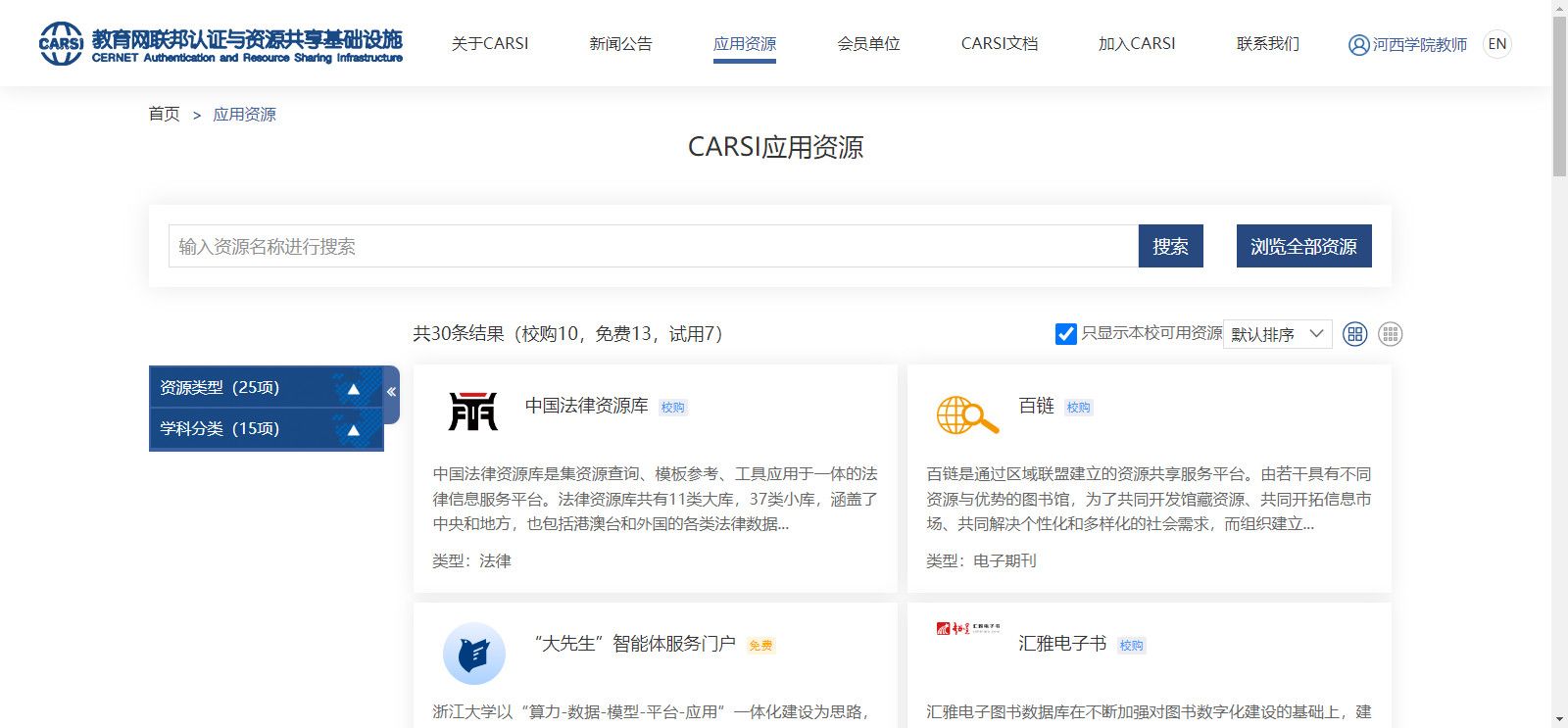Click the CARSI globe logo
1568x728 pixels.
(61, 44)
